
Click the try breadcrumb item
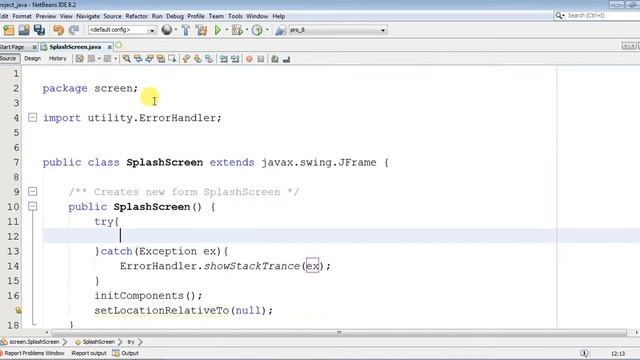[x=131, y=342]
